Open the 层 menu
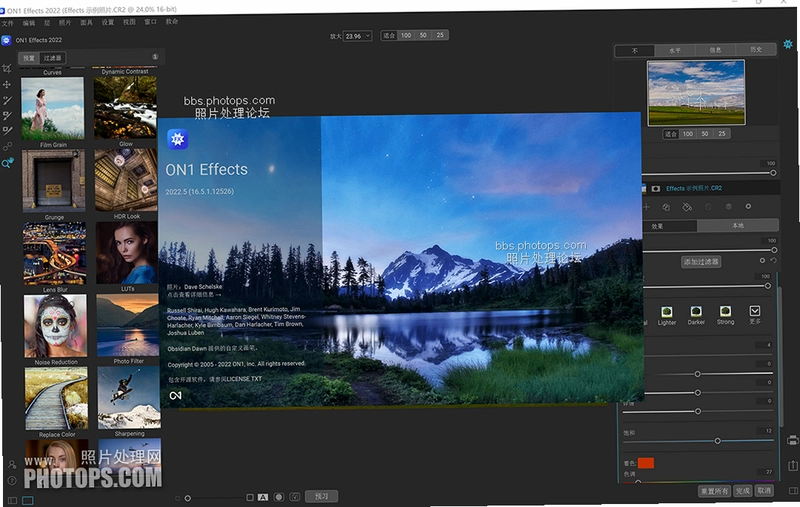The image size is (800, 507). coord(47,23)
